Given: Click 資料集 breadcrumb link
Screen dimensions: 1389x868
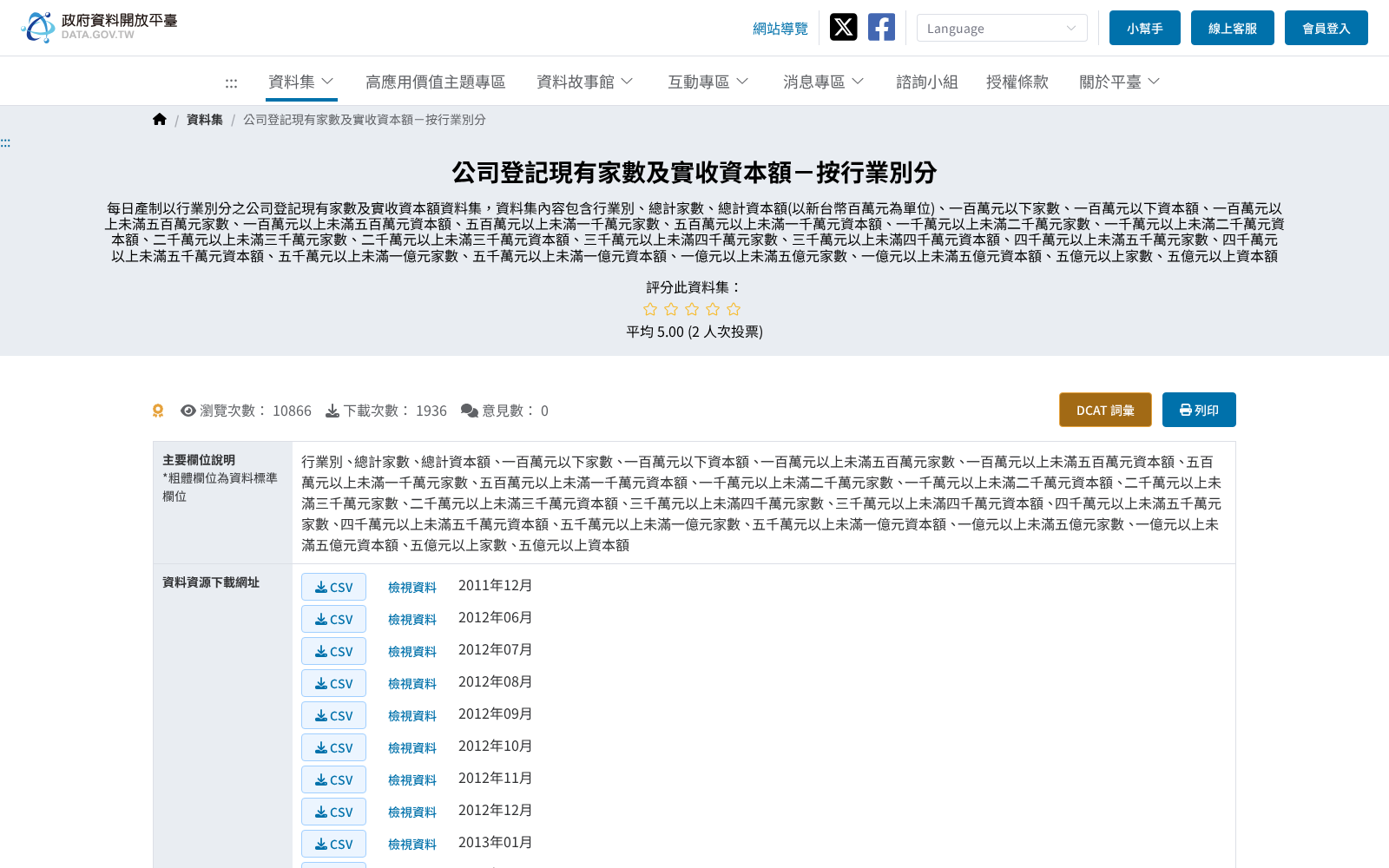Looking at the screenshot, I should pyautogui.click(x=205, y=120).
